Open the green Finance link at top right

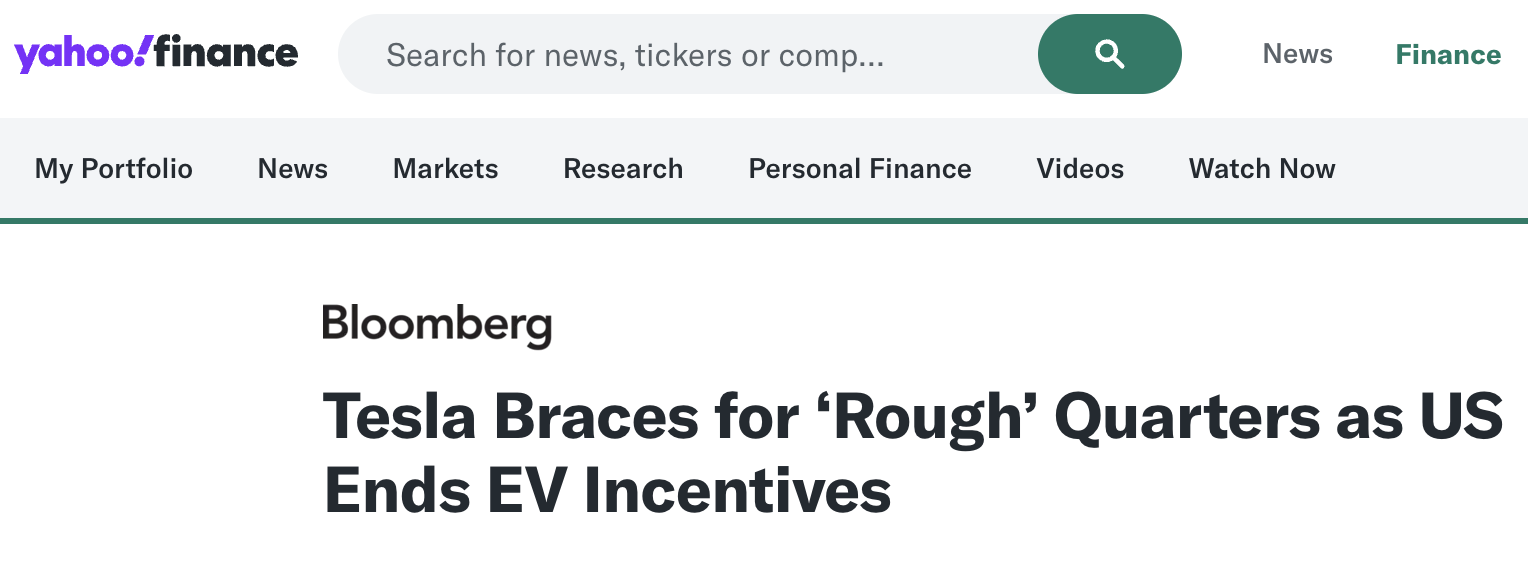pyautogui.click(x=1448, y=54)
